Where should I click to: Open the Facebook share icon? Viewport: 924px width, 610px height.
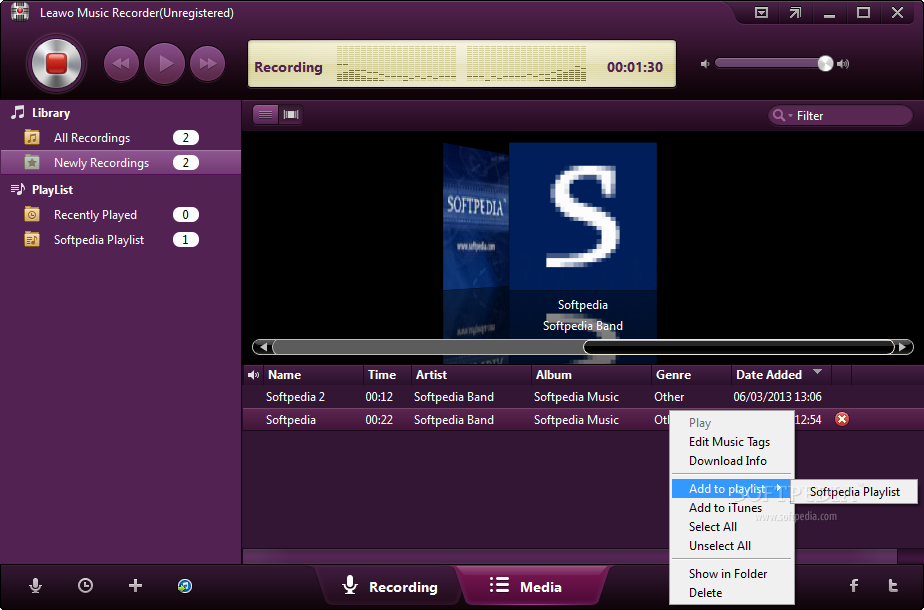(854, 585)
